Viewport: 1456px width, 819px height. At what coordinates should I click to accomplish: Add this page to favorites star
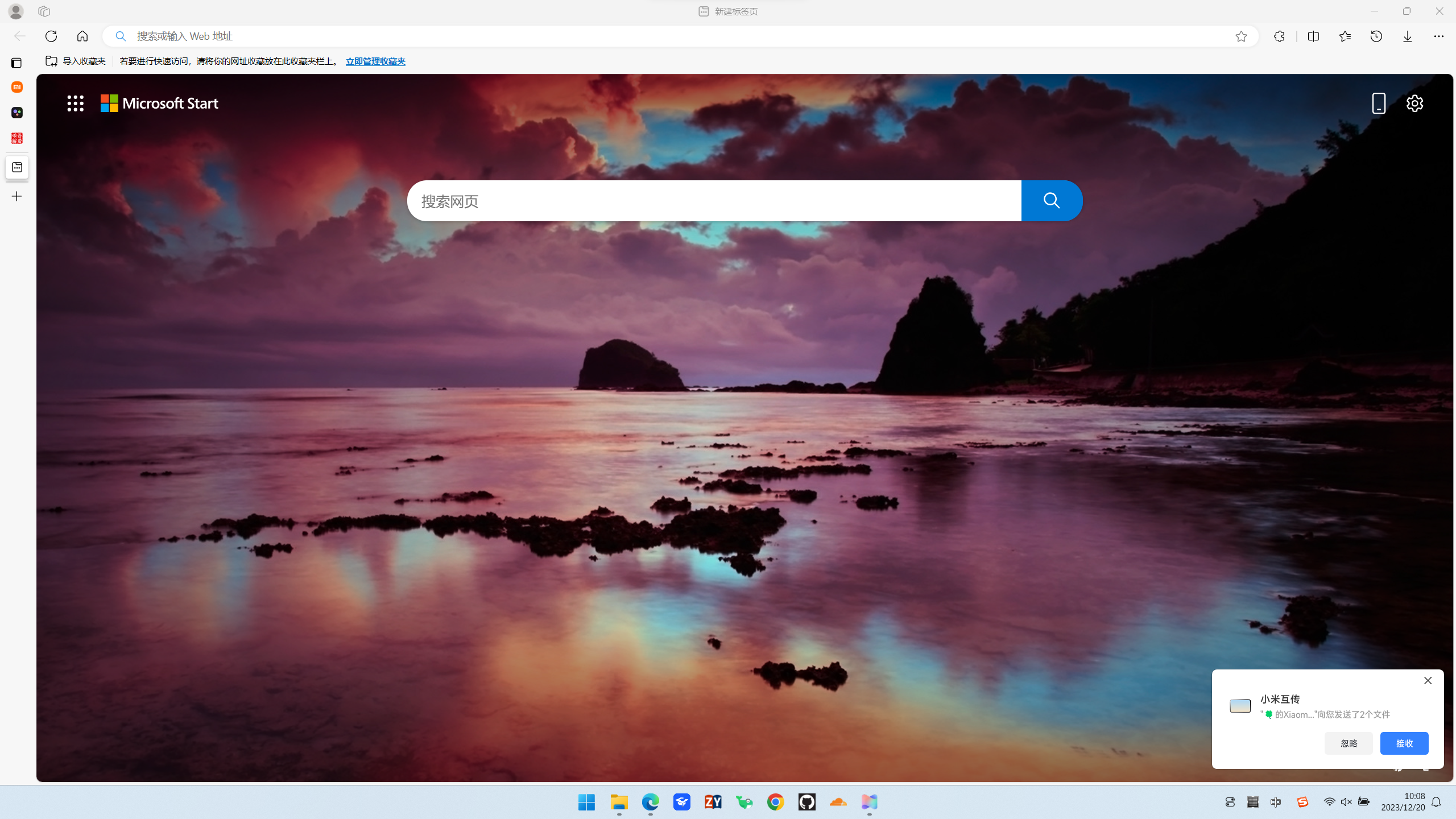pos(1241,36)
